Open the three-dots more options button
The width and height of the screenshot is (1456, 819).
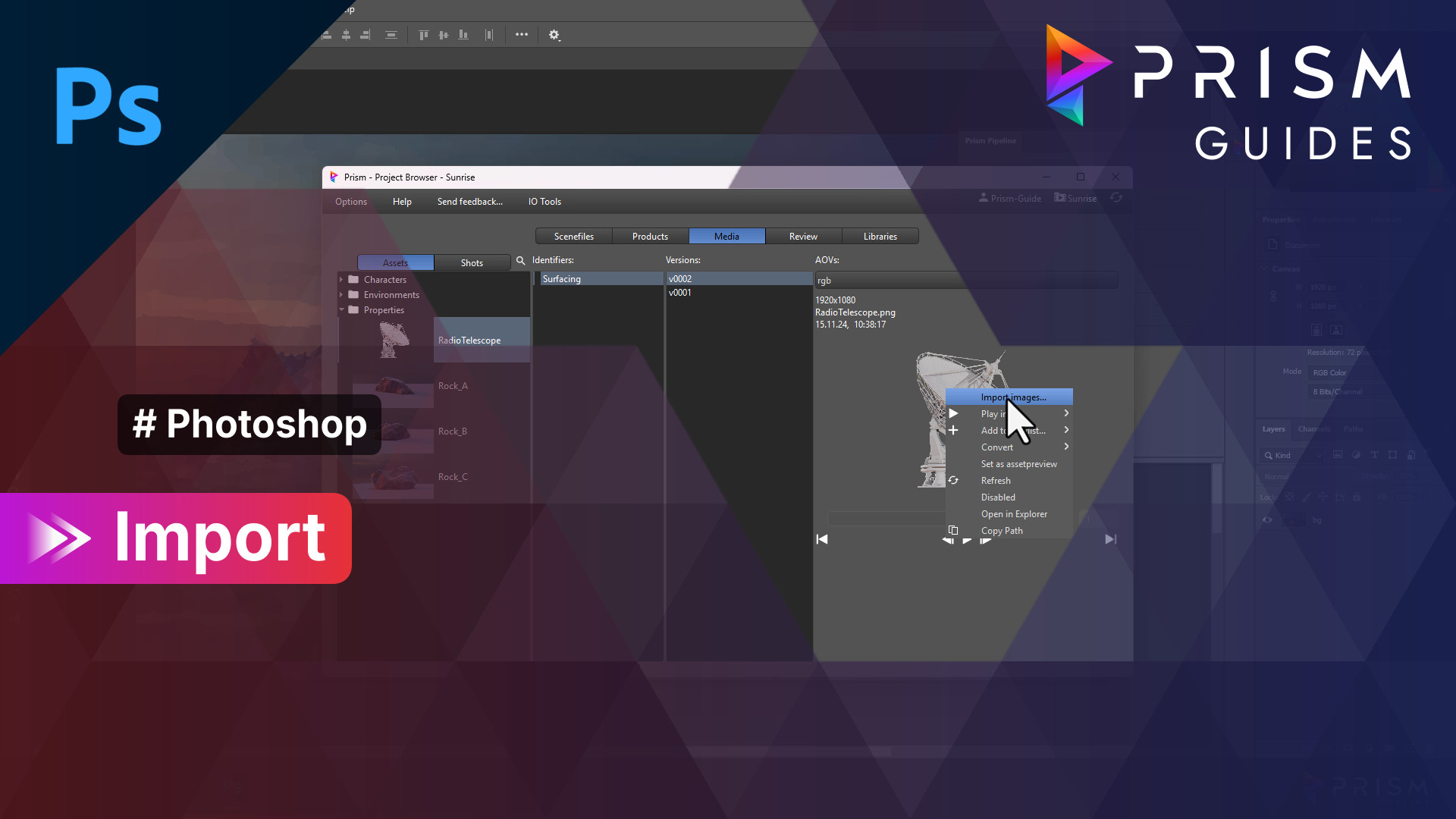522,35
